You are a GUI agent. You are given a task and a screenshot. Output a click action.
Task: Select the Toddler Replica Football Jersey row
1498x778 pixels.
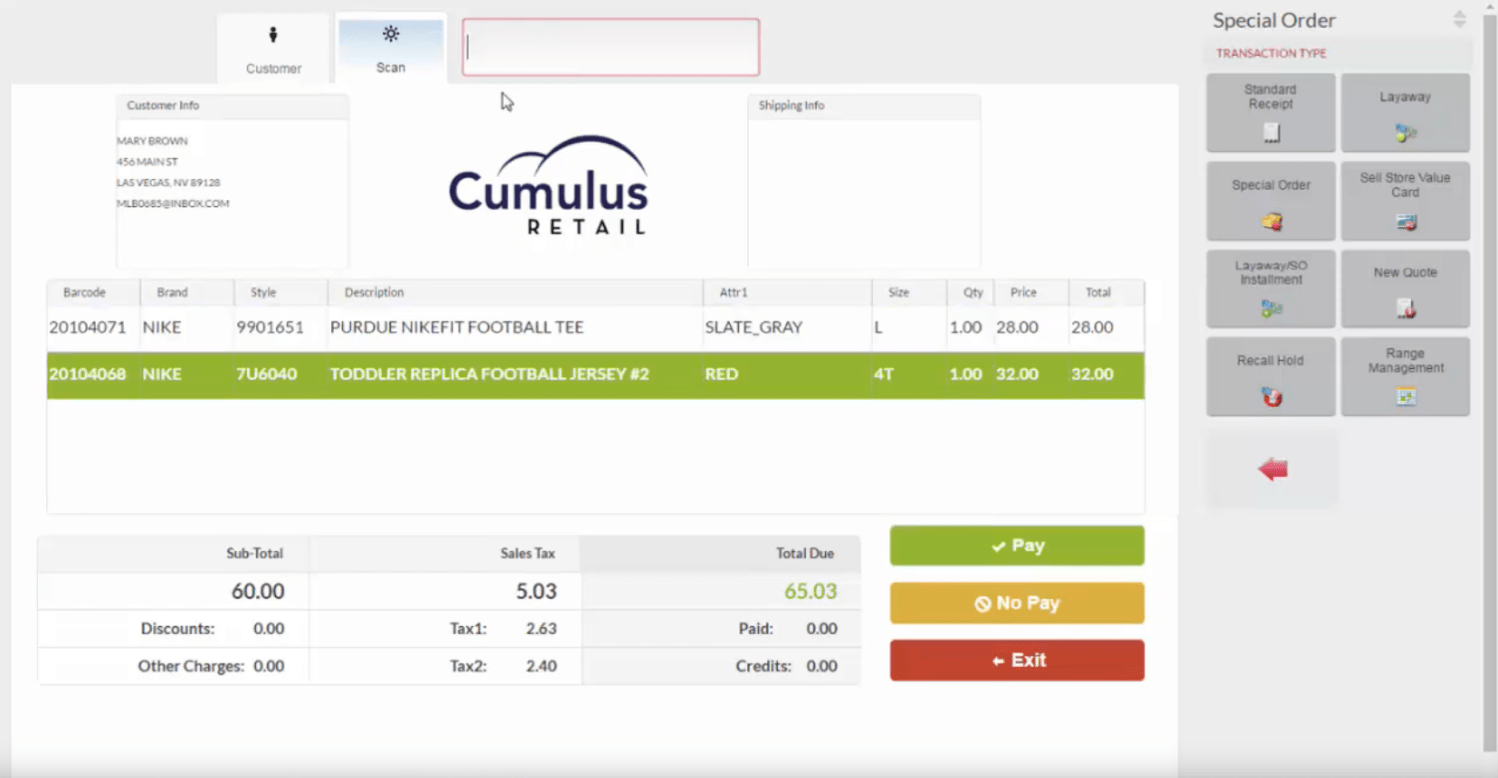[595, 375]
